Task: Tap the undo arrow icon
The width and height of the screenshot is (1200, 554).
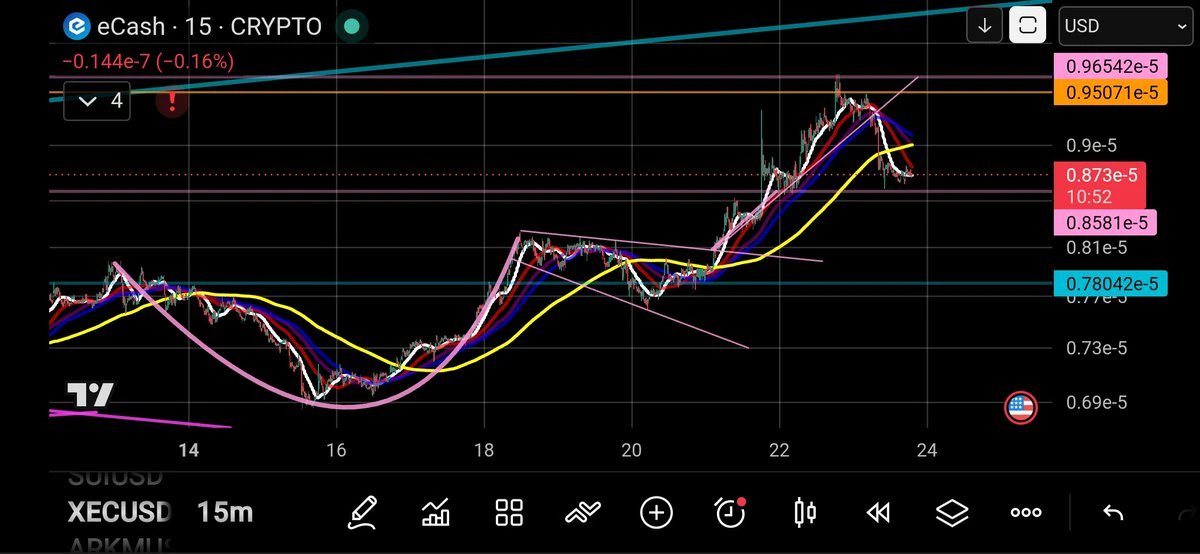Action: 1112,513
